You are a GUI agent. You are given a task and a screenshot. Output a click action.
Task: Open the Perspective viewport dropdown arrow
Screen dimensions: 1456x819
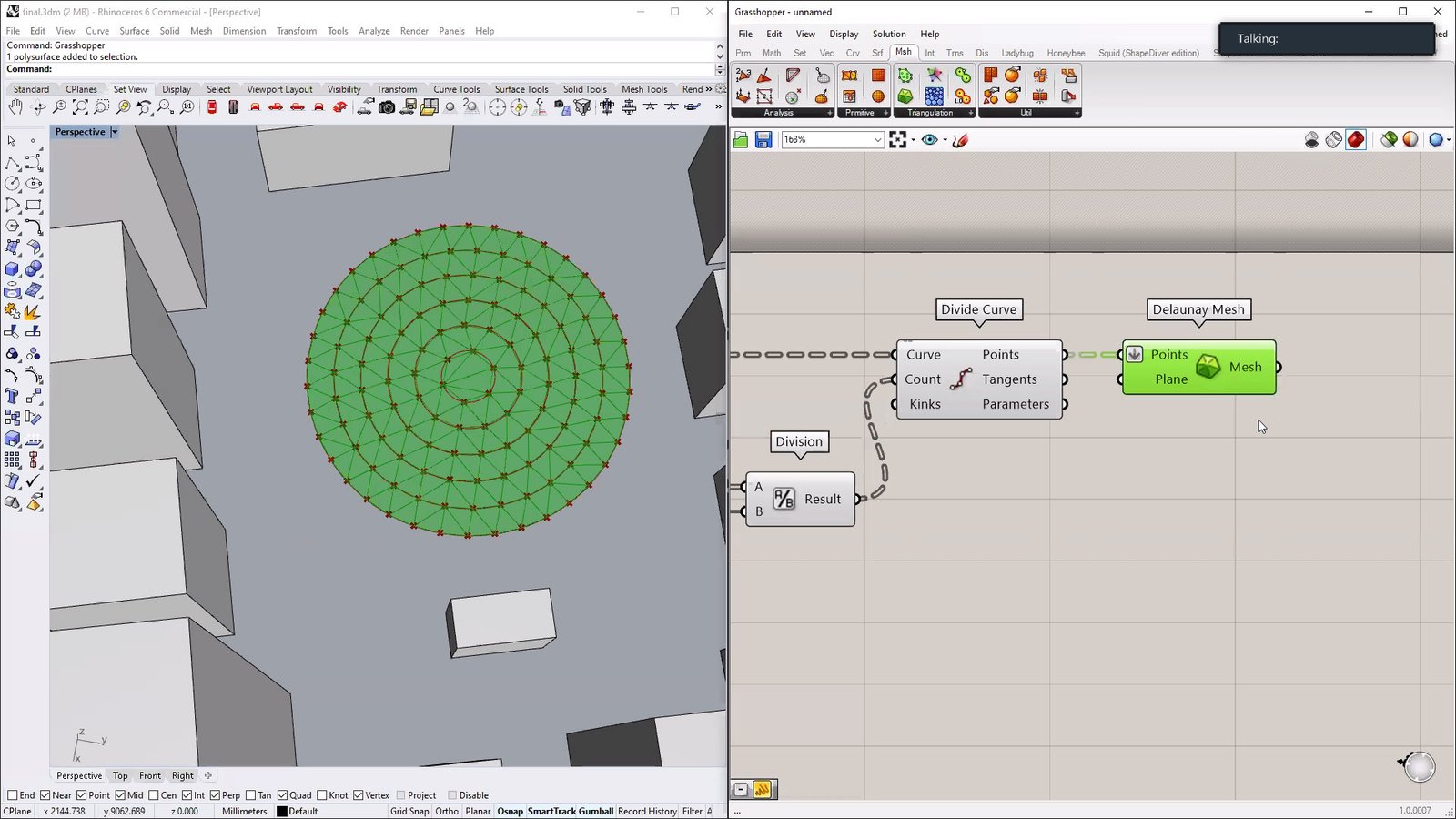(115, 132)
